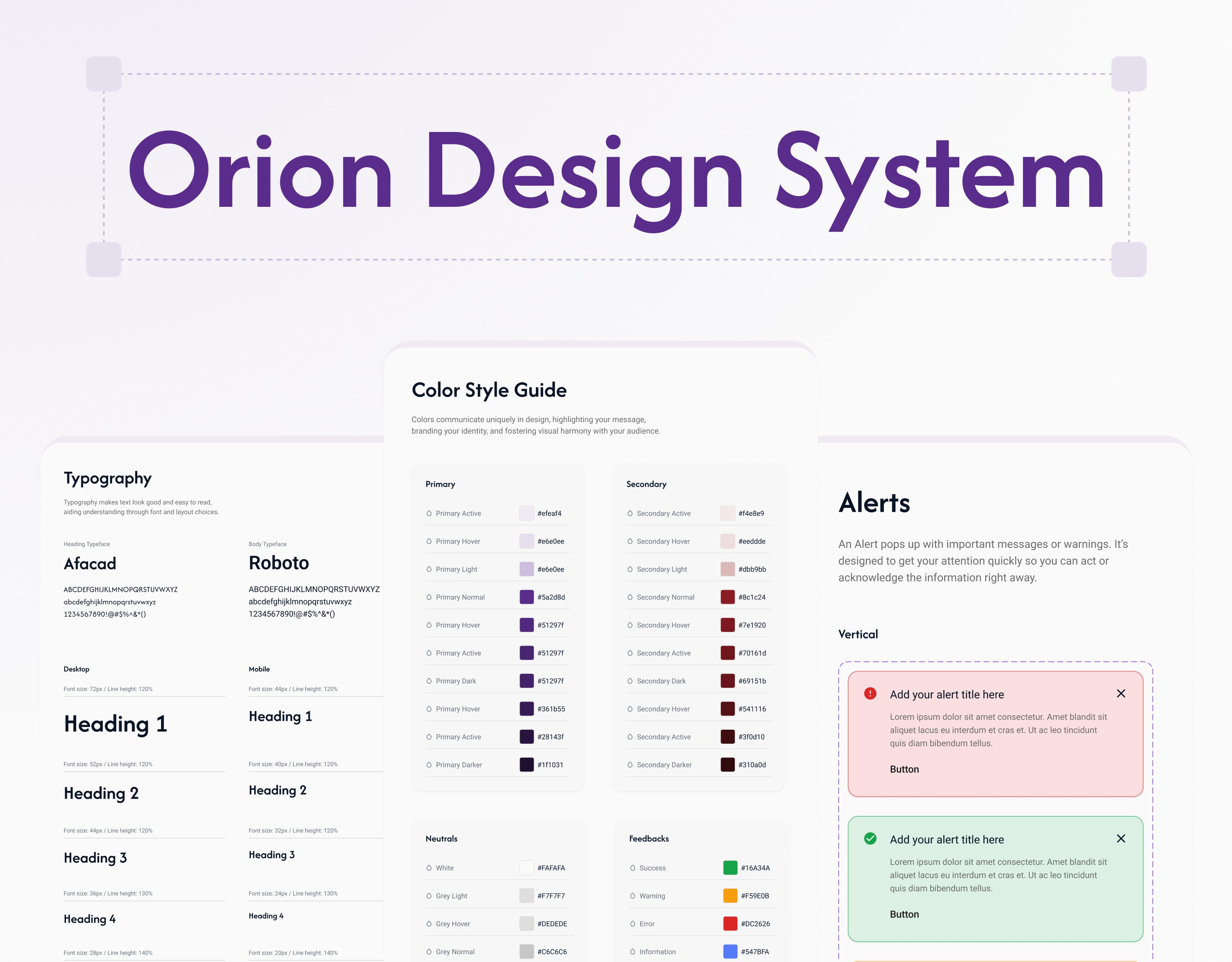Select the #8c1c24 Secondary Normal swatch

tap(727, 597)
